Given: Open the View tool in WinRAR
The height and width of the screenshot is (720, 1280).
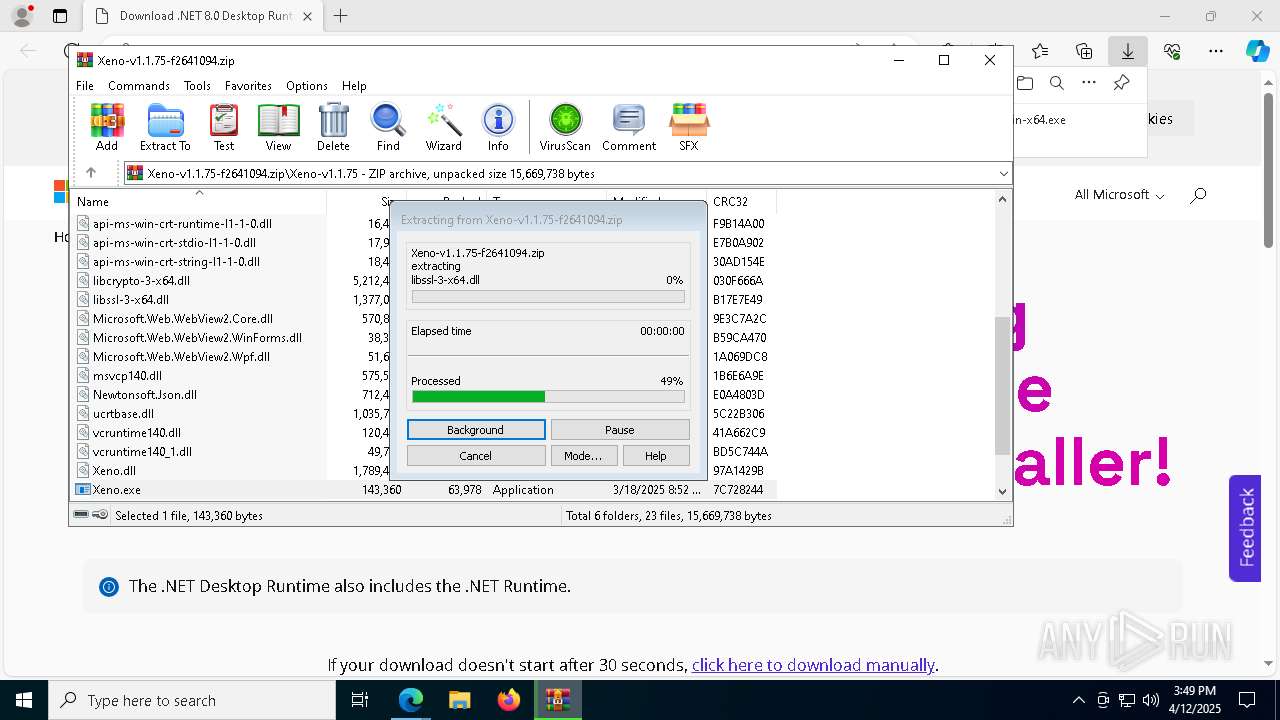Looking at the screenshot, I should [x=278, y=127].
